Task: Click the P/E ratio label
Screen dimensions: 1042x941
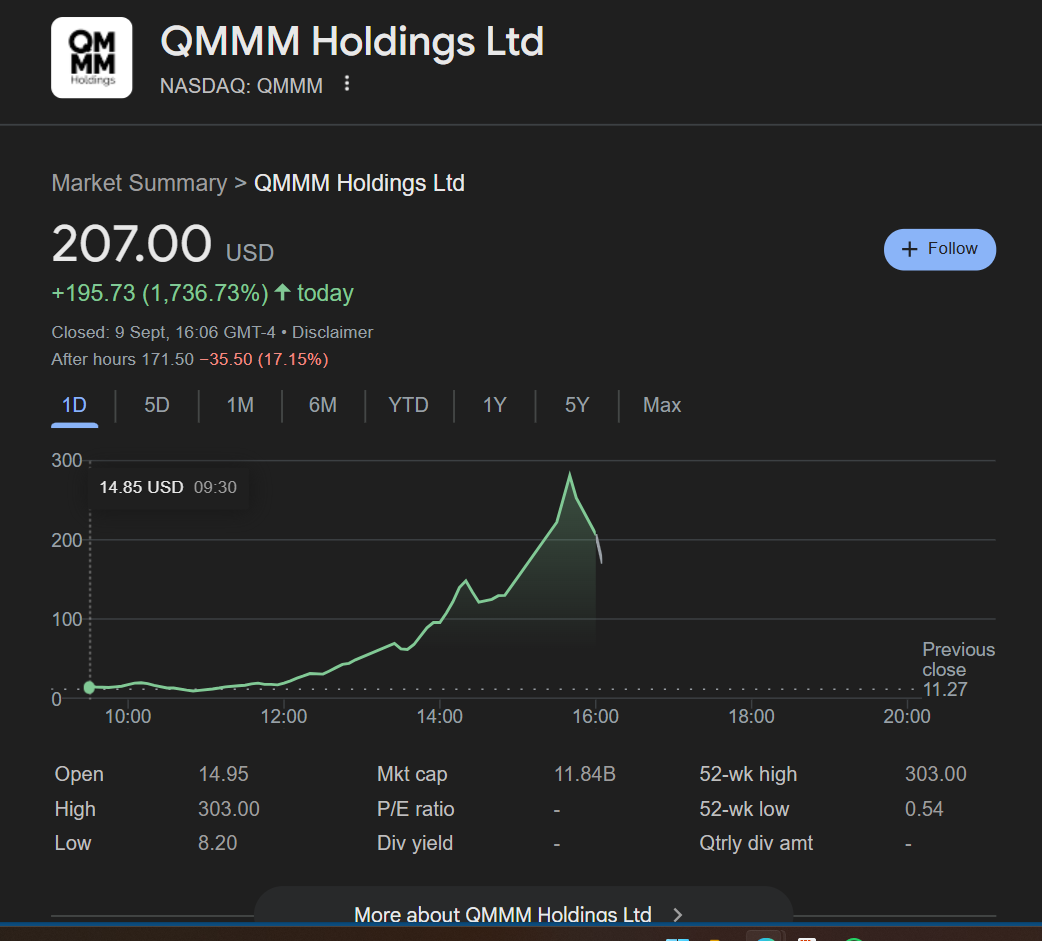Action: (415, 809)
